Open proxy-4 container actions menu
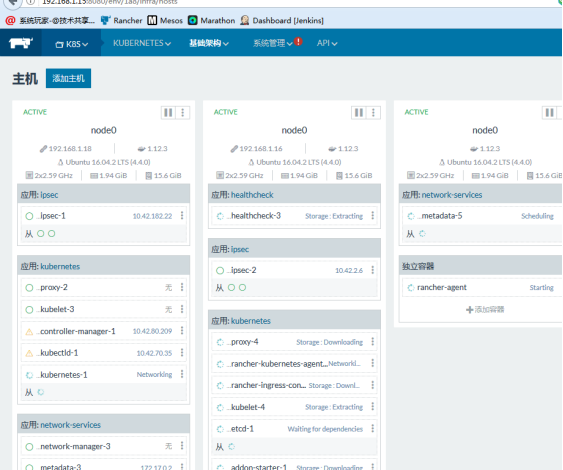The width and height of the screenshot is (563, 470). [373, 341]
